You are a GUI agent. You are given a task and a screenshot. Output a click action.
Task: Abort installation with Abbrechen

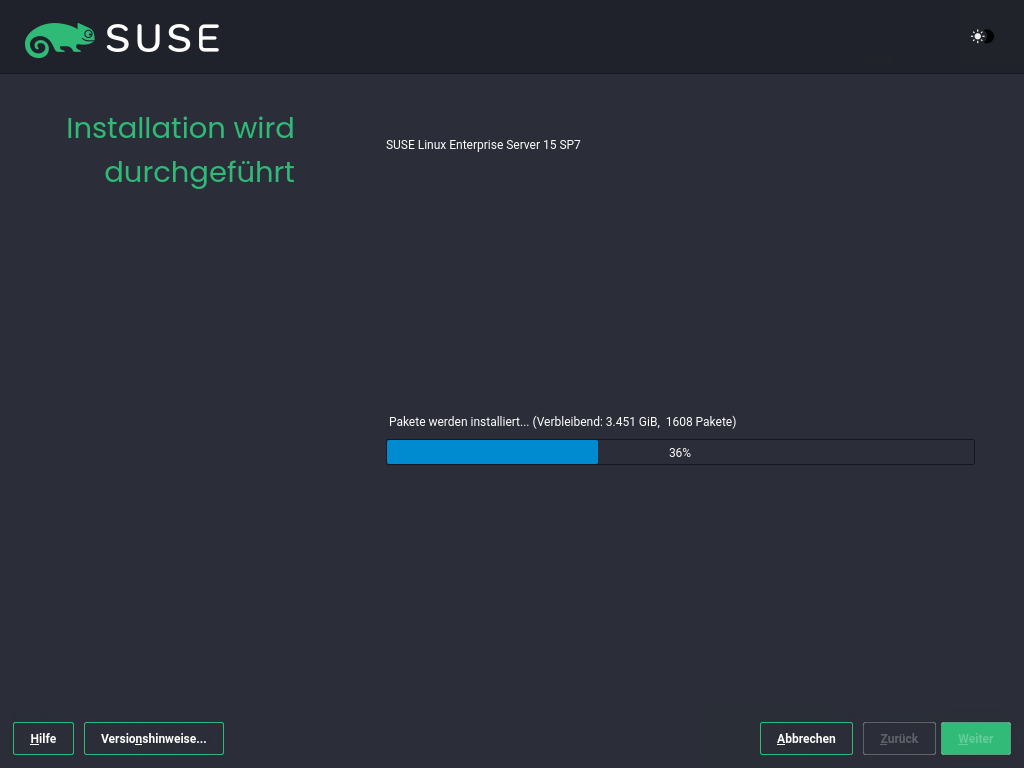pos(806,739)
